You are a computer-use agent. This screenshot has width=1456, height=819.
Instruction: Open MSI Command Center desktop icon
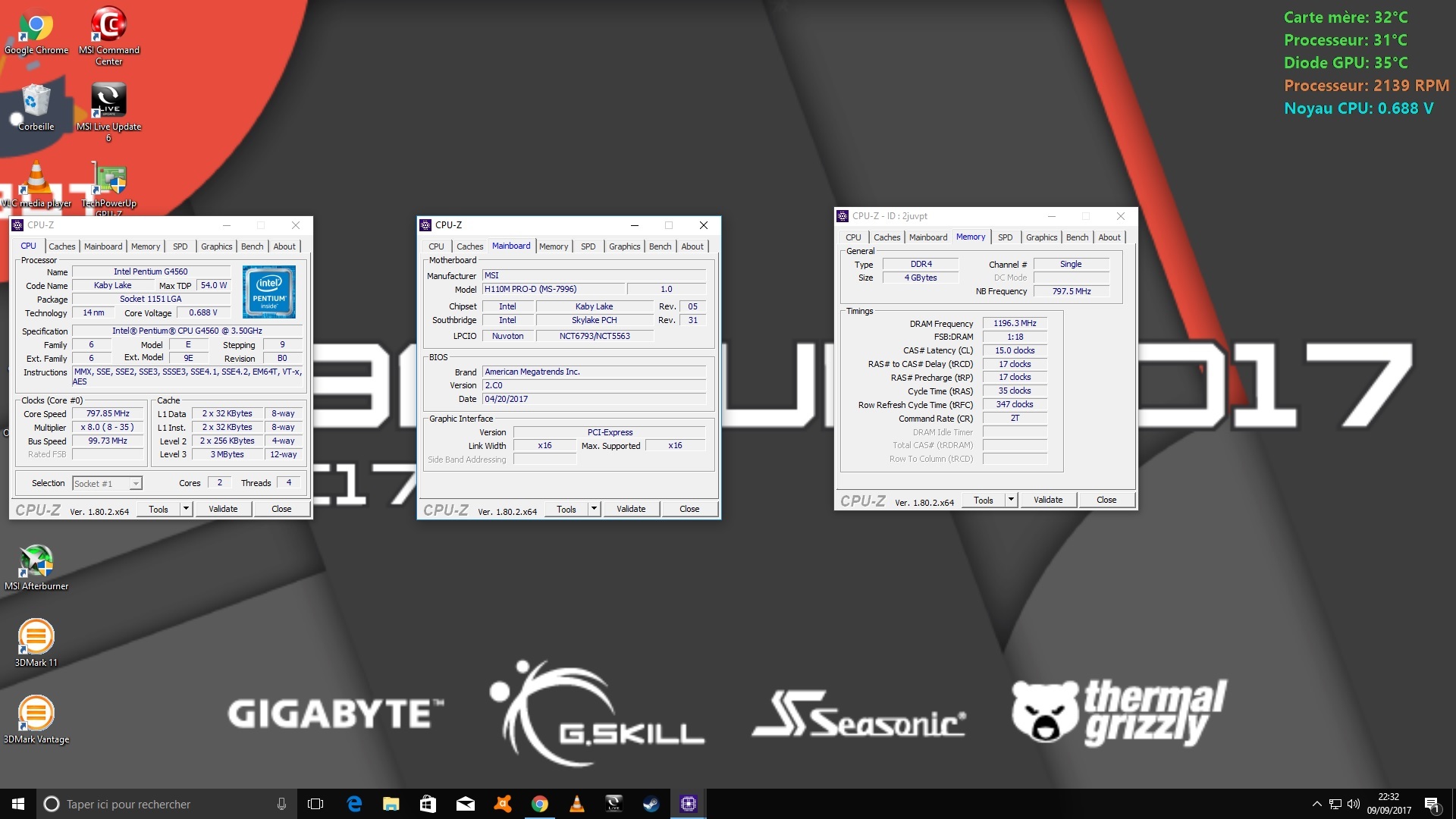[109, 36]
